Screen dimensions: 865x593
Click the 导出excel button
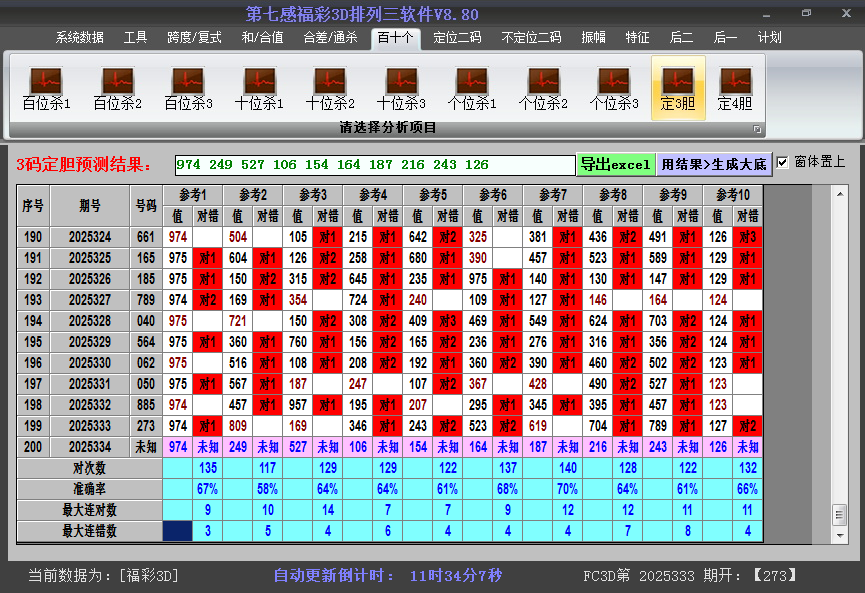(x=620, y=162)
